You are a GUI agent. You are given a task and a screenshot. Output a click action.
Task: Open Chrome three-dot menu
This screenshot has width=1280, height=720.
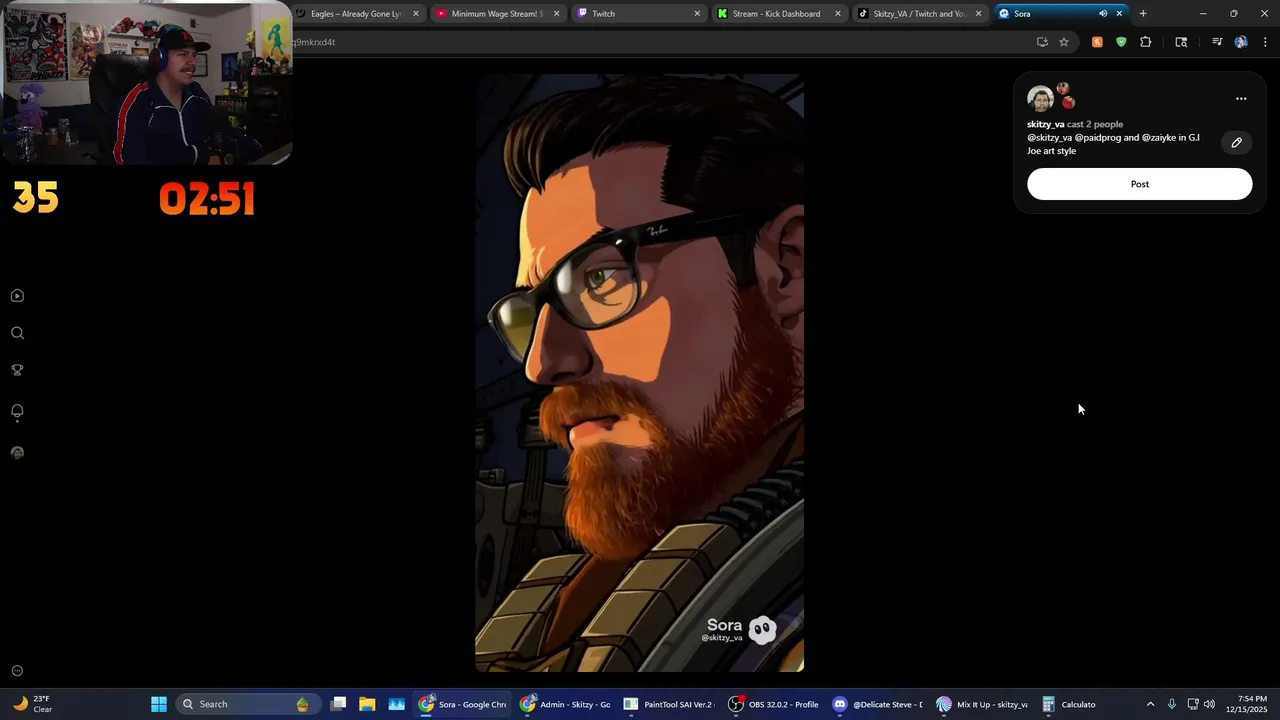(1265, 42)
